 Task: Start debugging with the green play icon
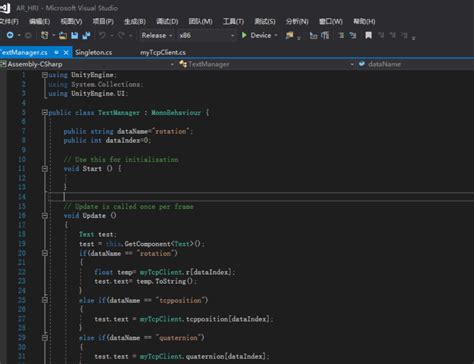point(244,35)
